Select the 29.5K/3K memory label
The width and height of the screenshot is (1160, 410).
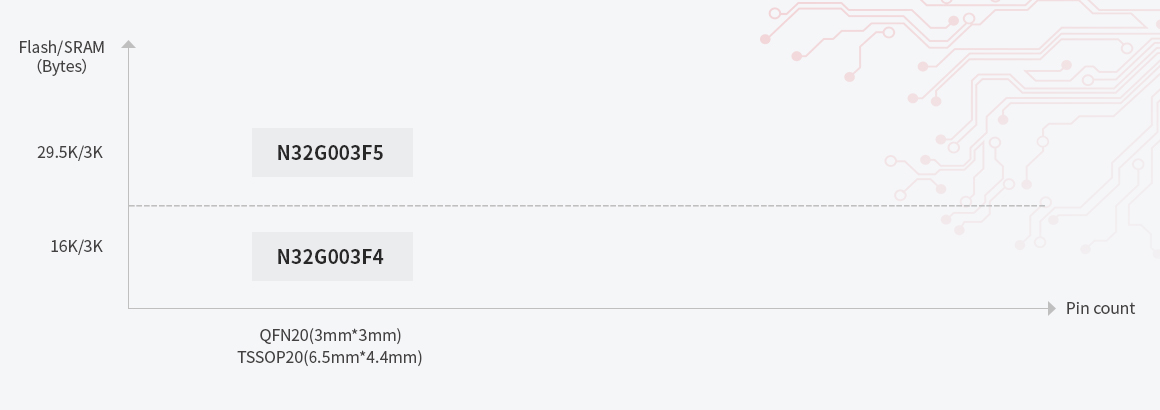(70, 153)
